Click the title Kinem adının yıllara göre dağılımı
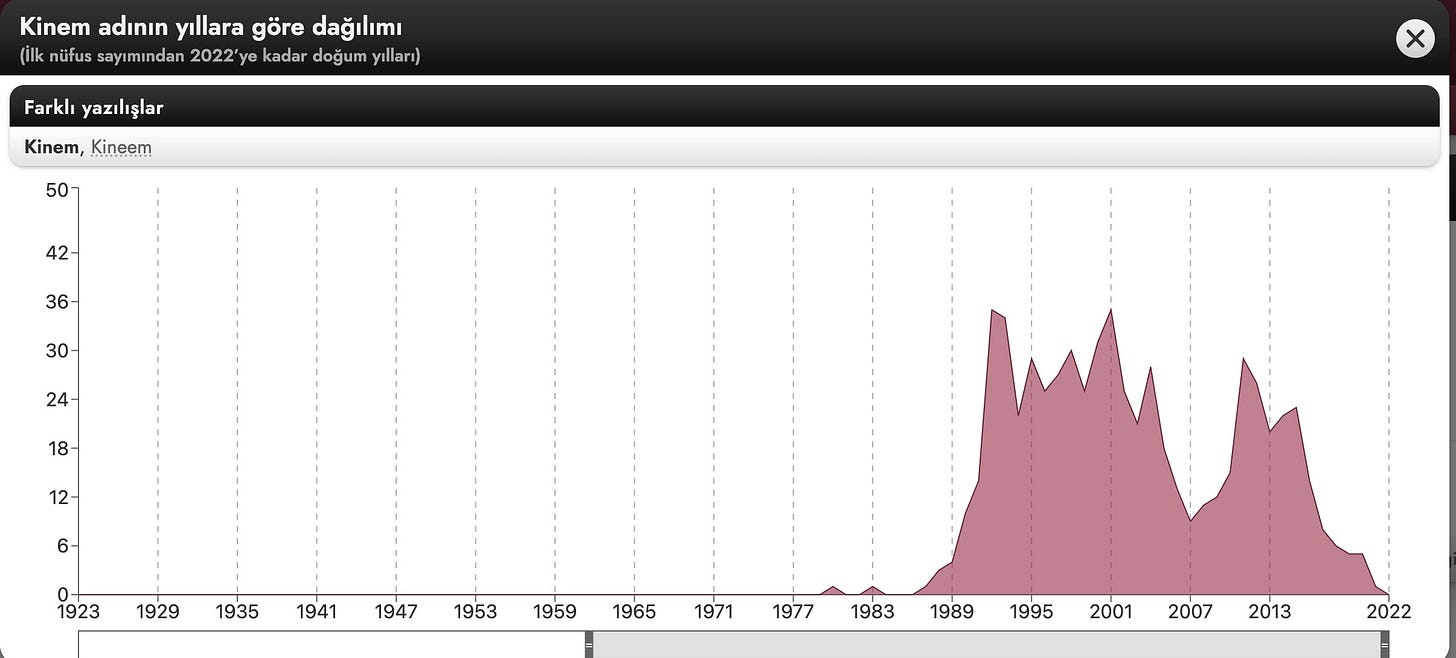Screen dimensions: 1456x658 tap(211, 27)
